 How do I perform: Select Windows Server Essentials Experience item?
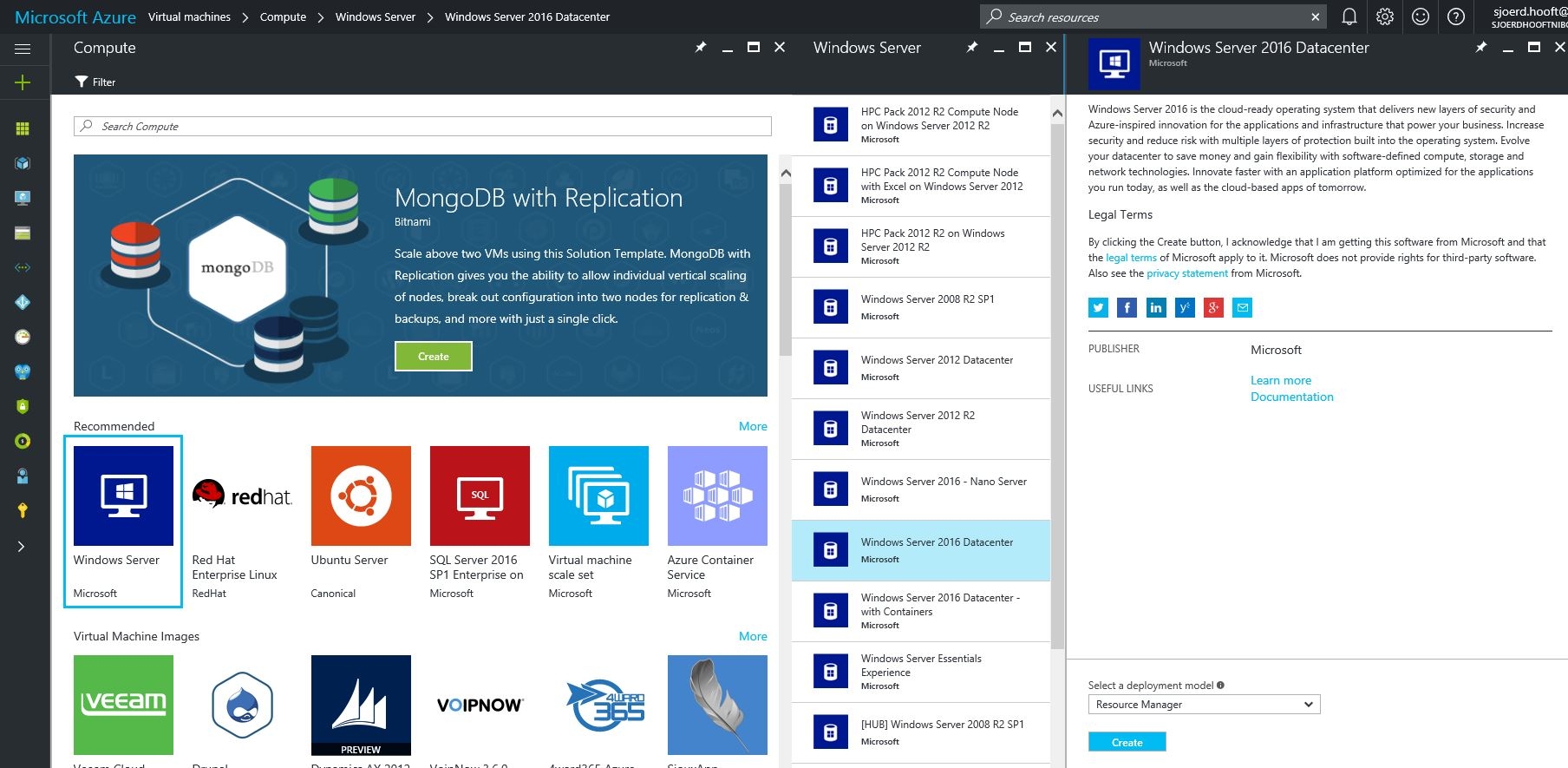(921, 672)
